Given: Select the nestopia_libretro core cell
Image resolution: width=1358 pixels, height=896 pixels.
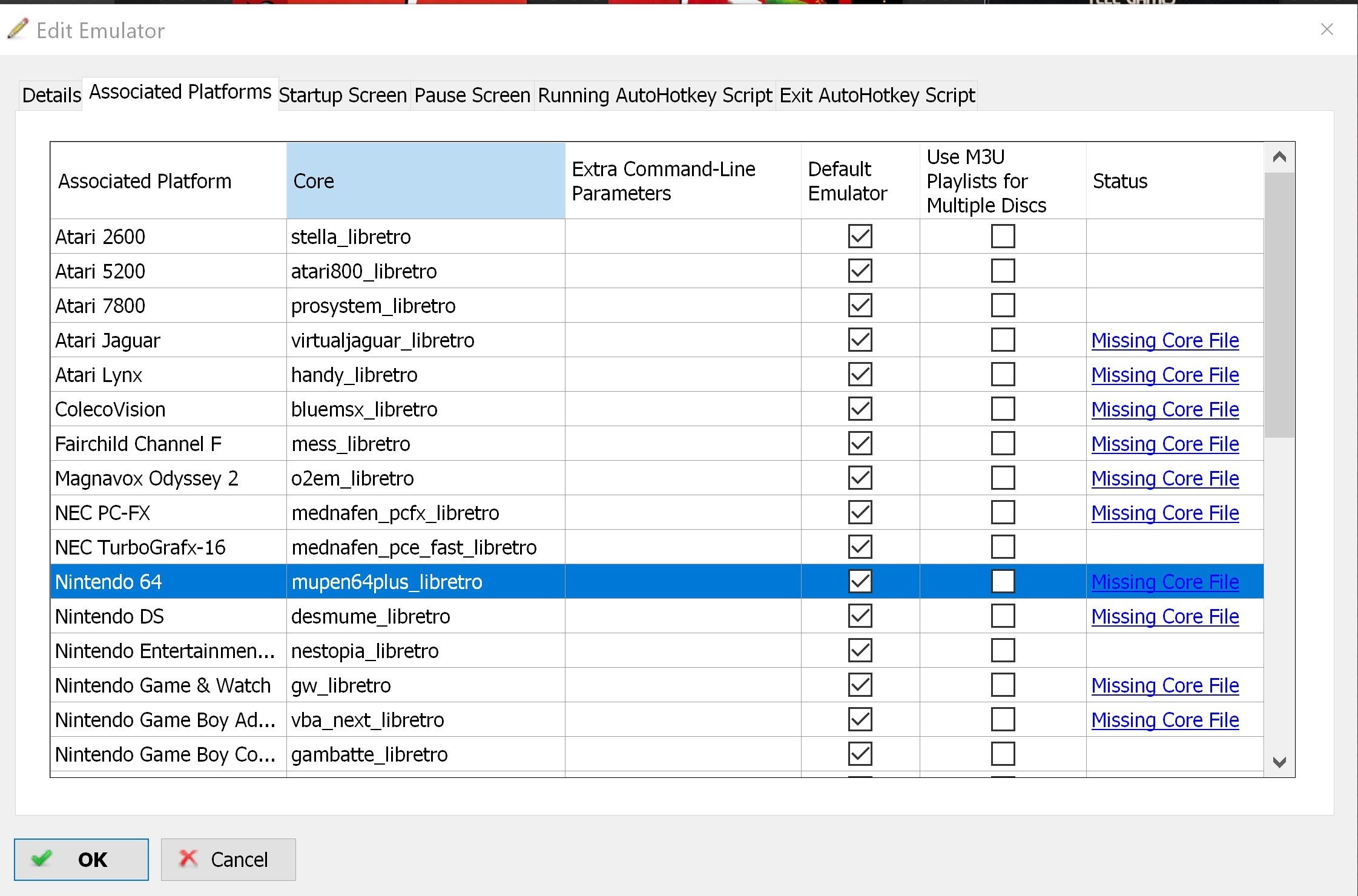Looking at the screenshot, I should click(426, 650).
